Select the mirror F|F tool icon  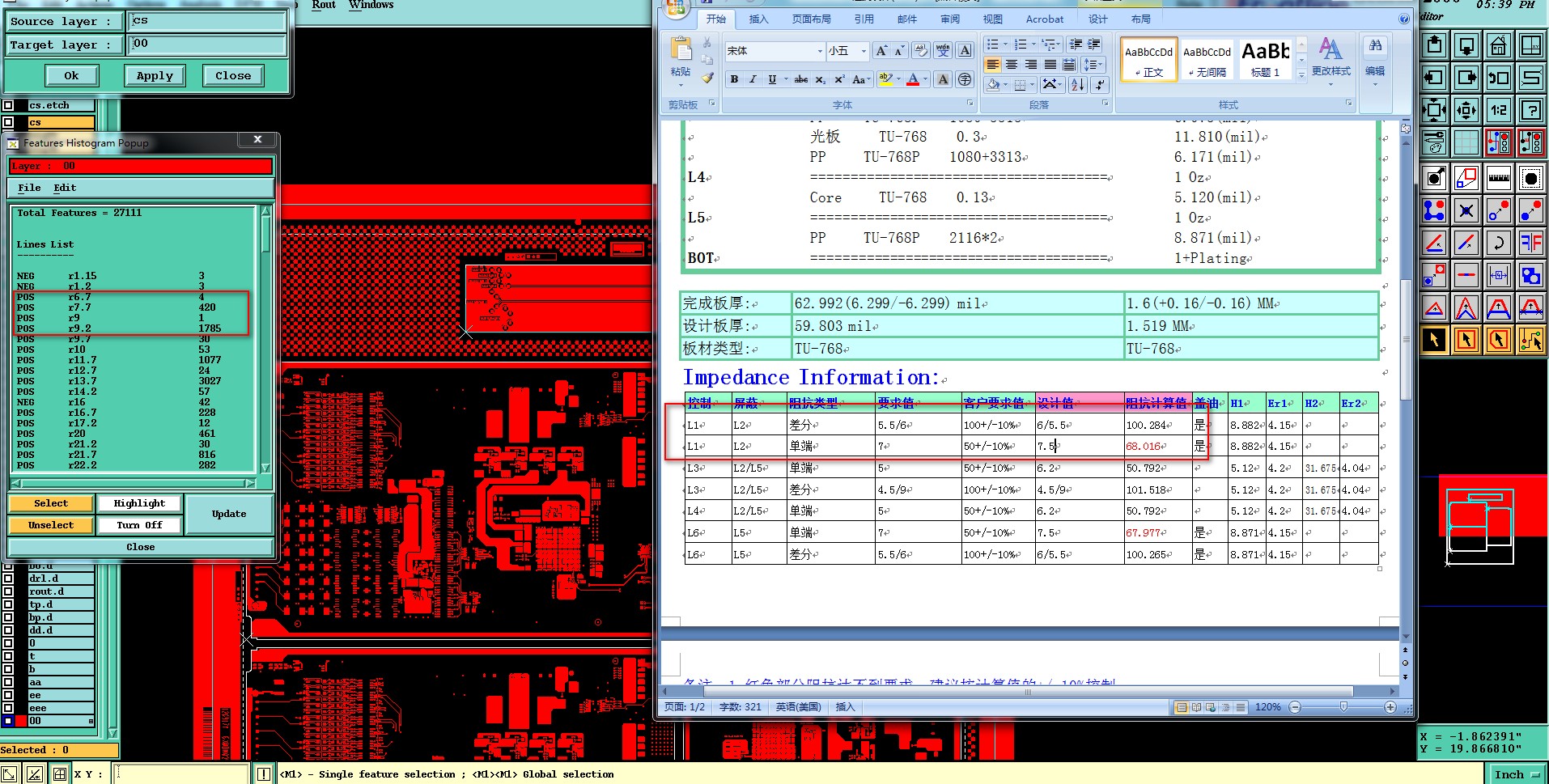1530,242
